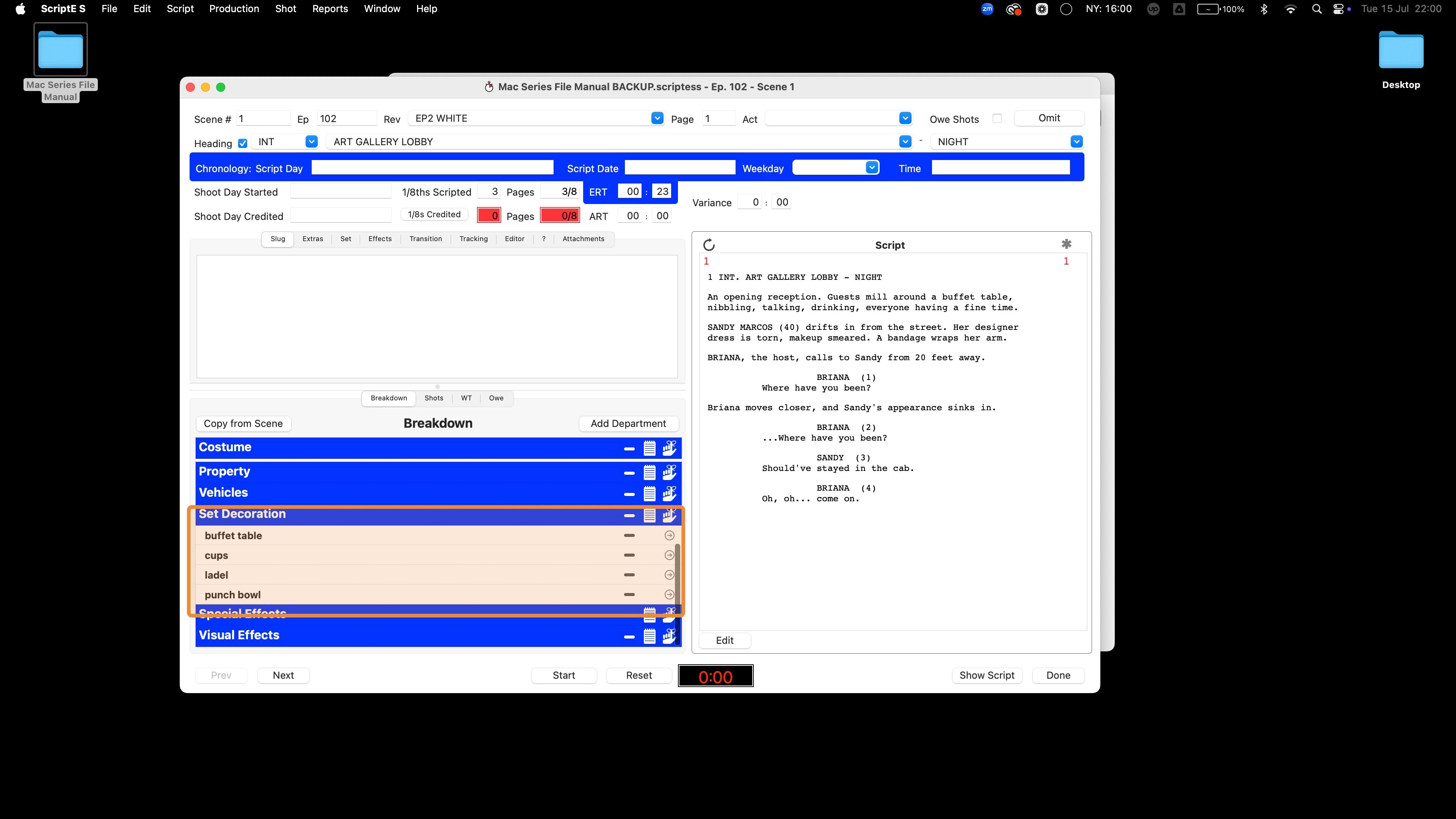
Task: Toggle the Heading checkbox
Action: [243, 144]
